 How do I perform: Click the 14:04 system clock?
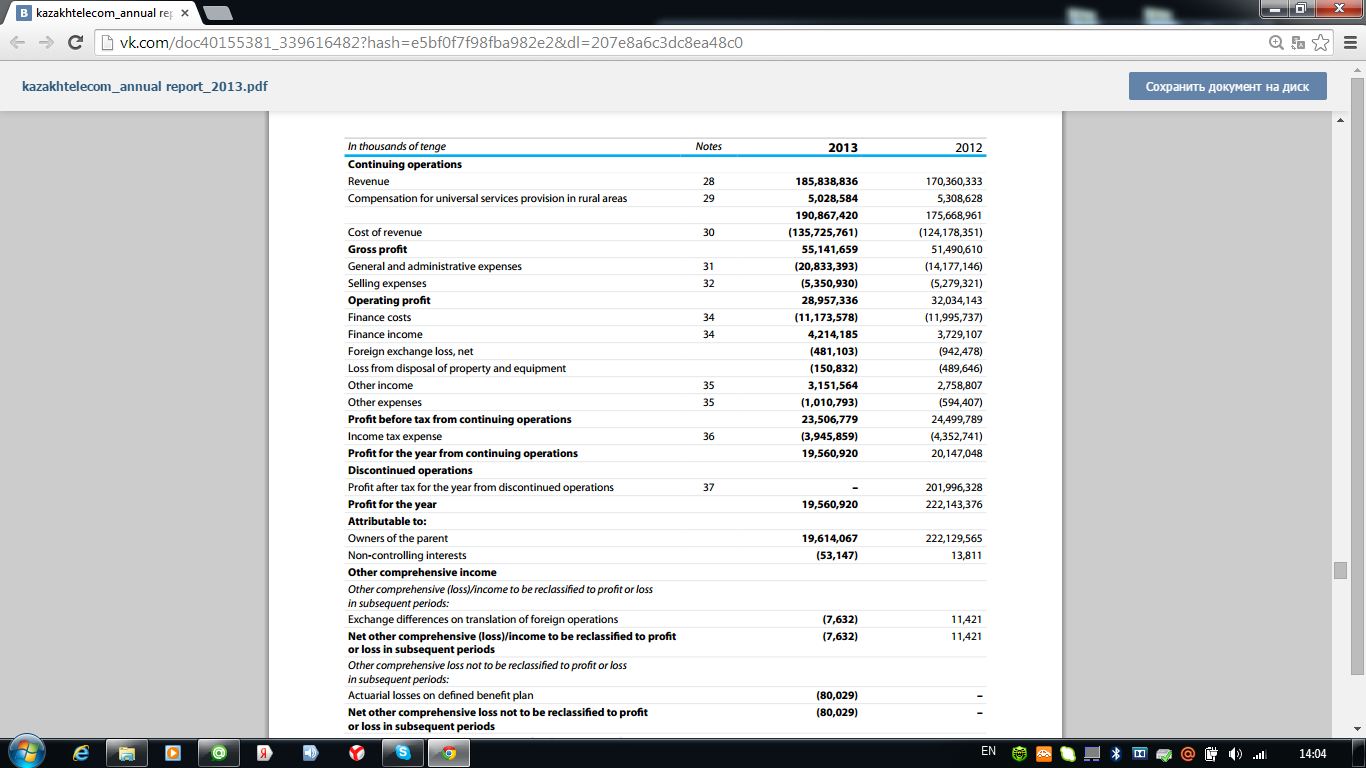click(1312, 753)
